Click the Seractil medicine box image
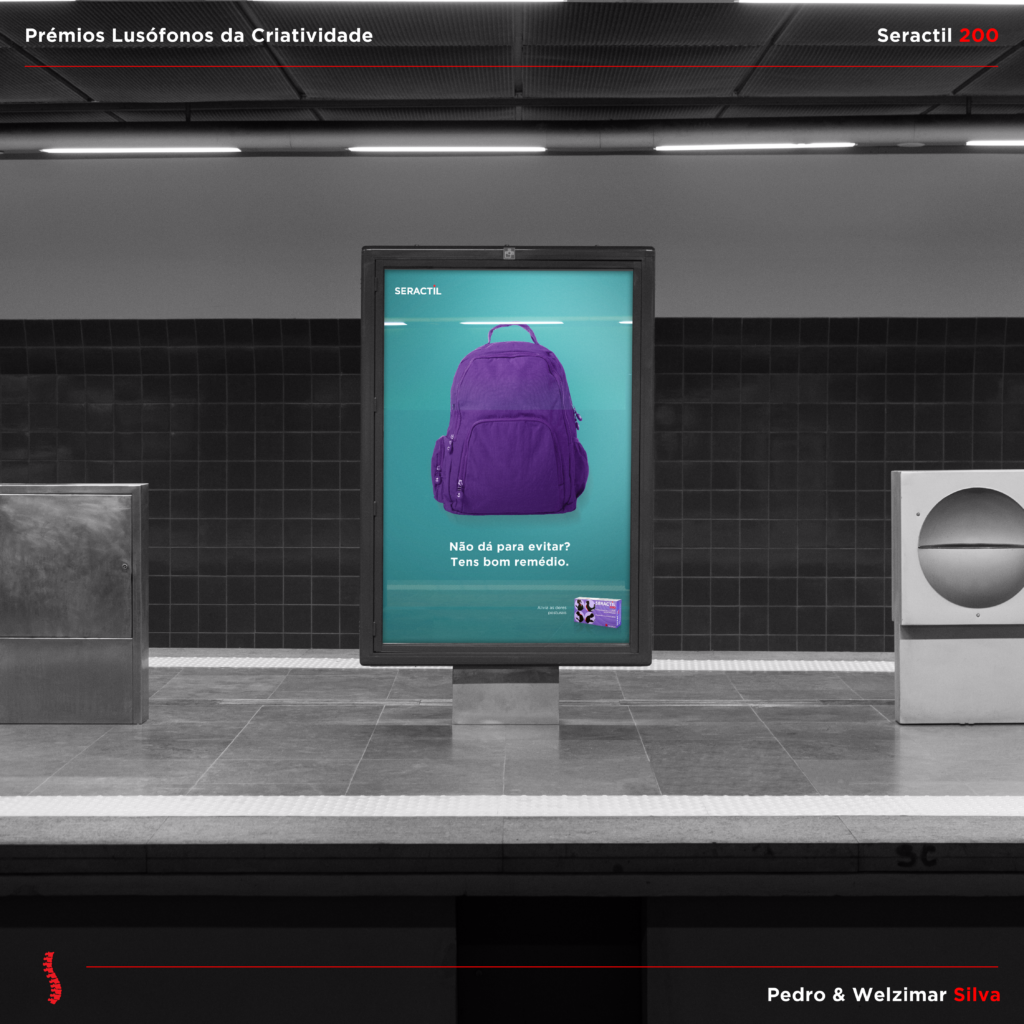 coord(597,612)
